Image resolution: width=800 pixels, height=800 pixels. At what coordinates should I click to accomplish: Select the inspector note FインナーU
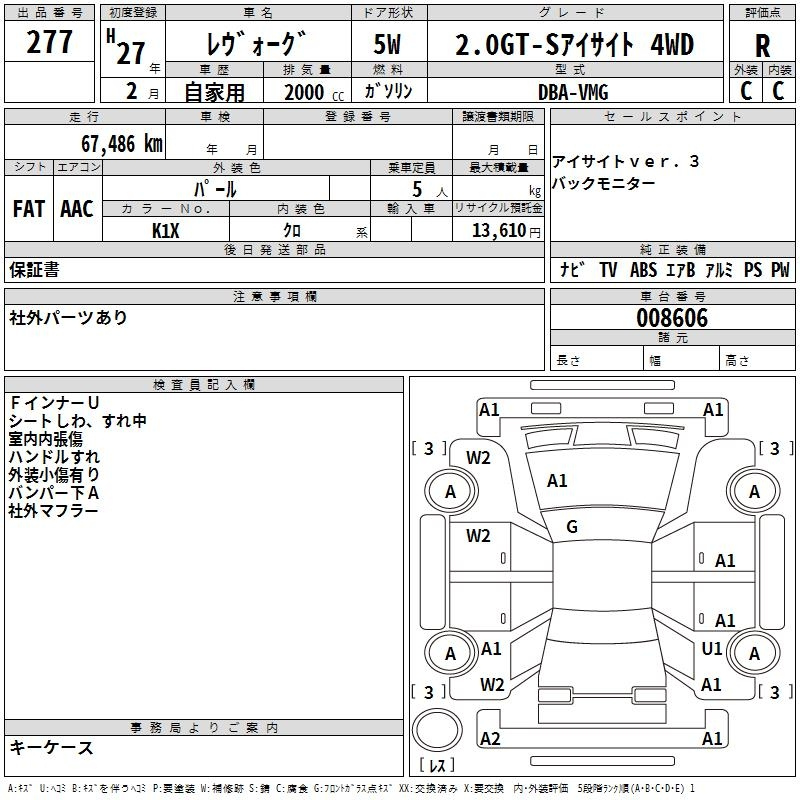54,403
